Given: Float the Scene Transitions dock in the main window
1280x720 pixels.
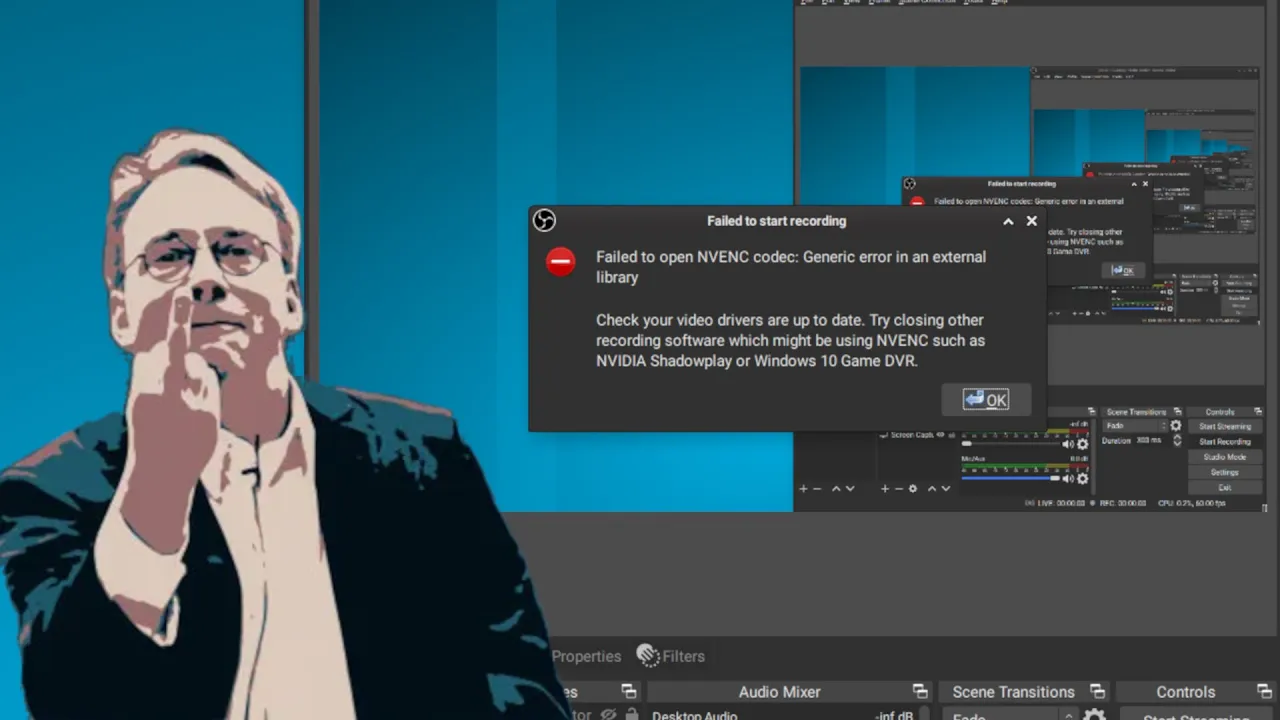Looking at the screenshot, I should point(1097,691).
